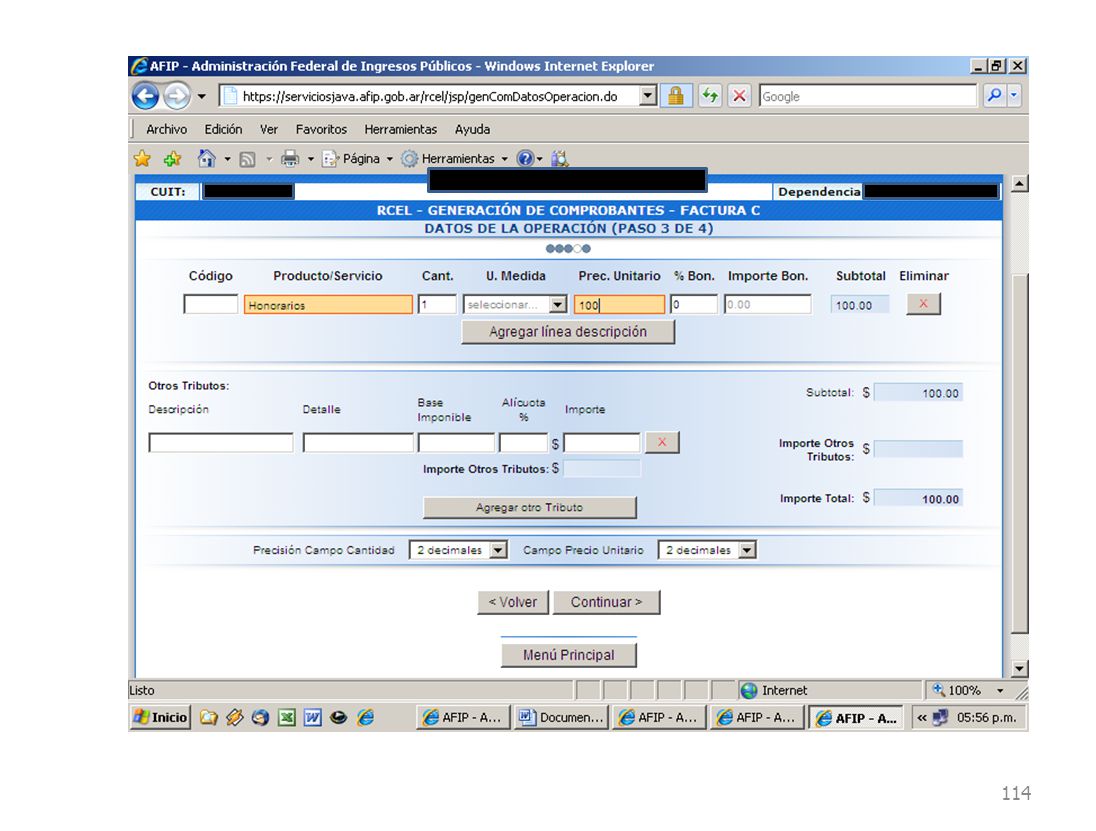The height and width of the screenshot is (831, 1096).
Task: Click the Menú Principal button
Action: point(568,655)
